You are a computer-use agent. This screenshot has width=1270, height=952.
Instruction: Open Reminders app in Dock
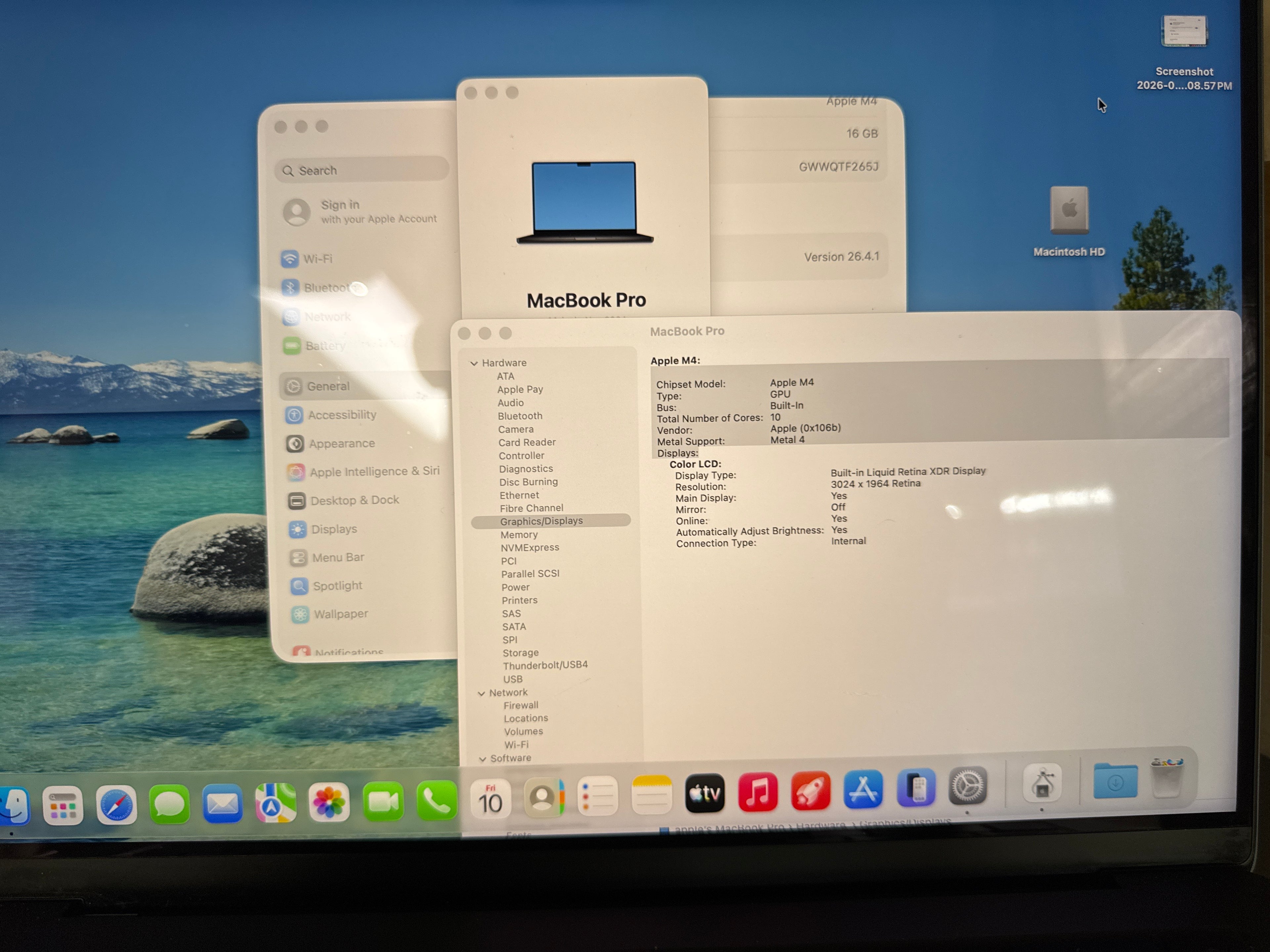tap(597, 797)
